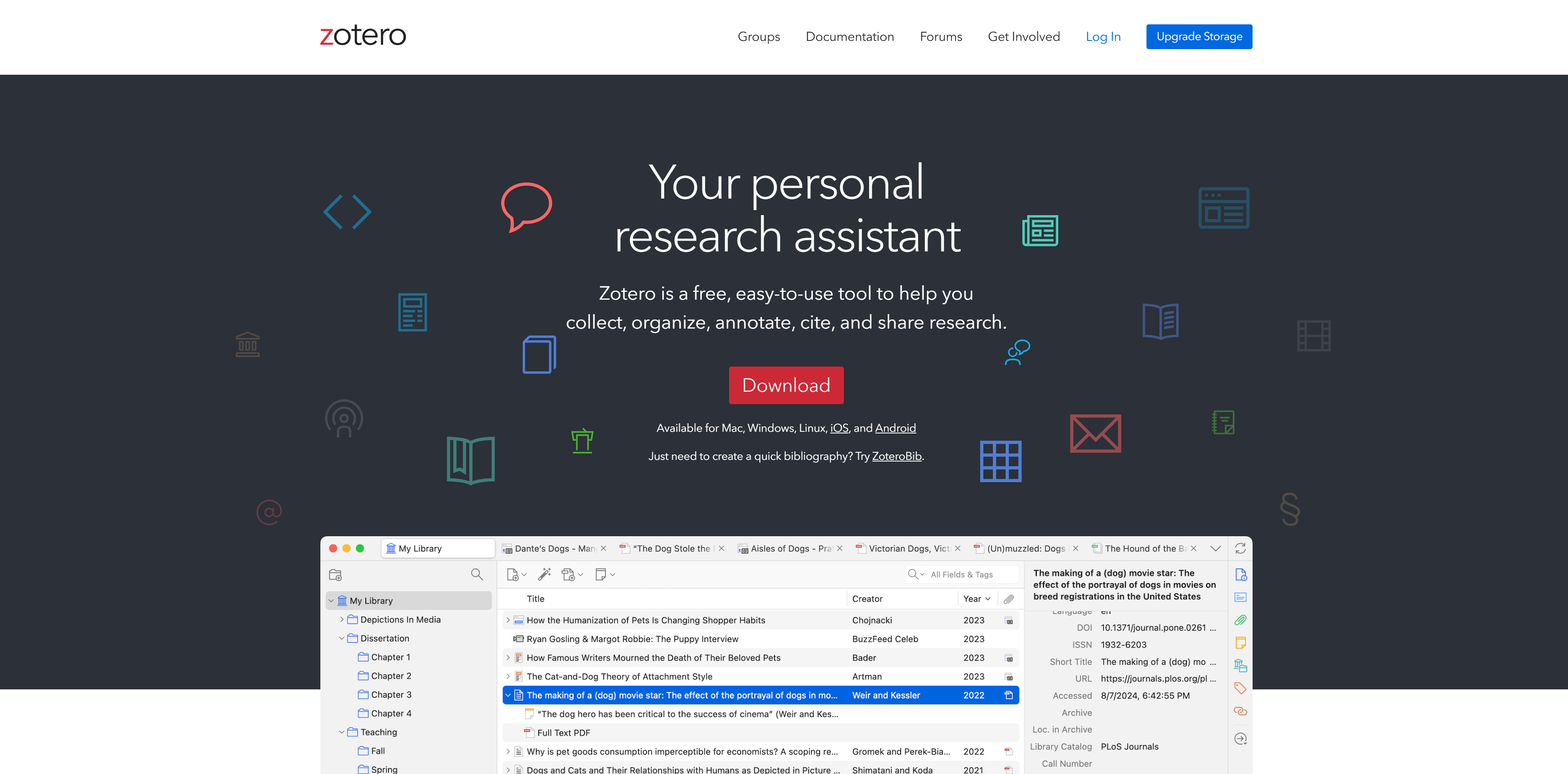The height and width of the screenshot is (774, 1568).
Task: Expand the Depictions In Media collection
Action: [341, 620]
